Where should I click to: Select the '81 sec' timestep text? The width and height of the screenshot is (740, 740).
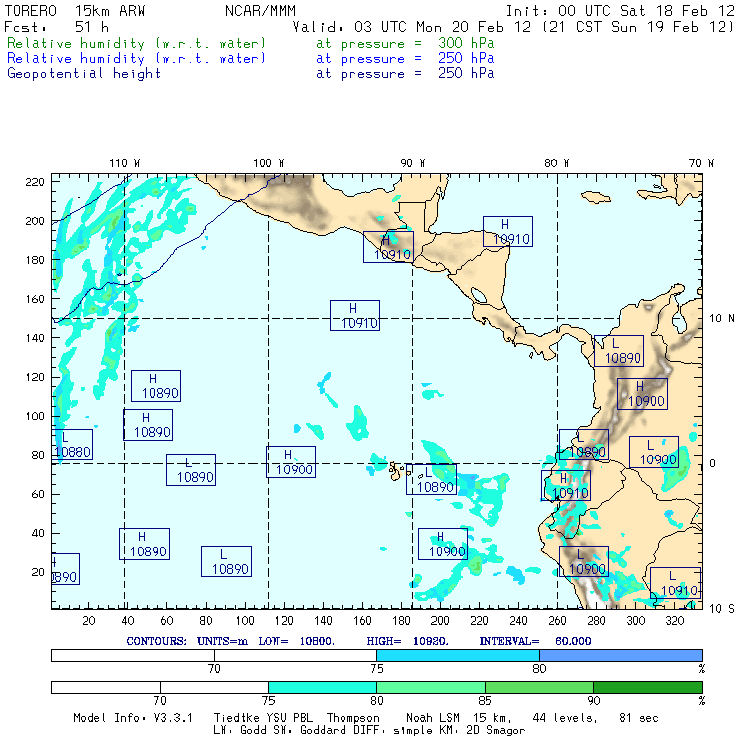click(639, 718)
